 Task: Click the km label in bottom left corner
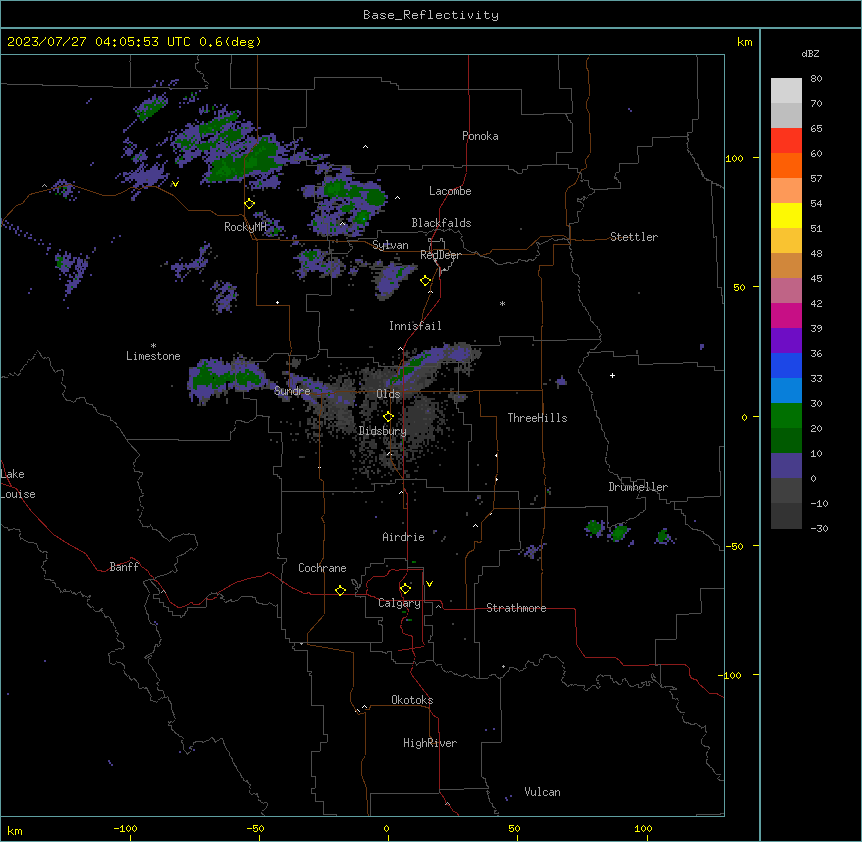pos(15,830)
